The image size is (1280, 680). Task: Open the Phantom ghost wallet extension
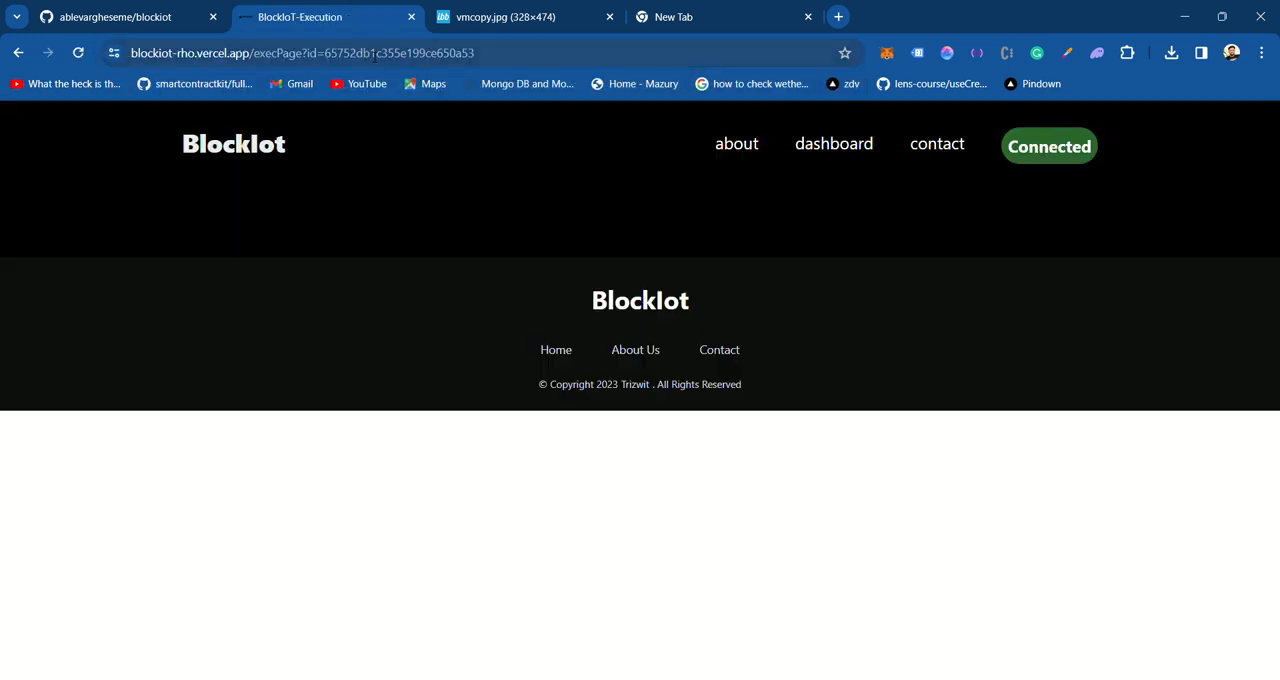[1097, 53]
